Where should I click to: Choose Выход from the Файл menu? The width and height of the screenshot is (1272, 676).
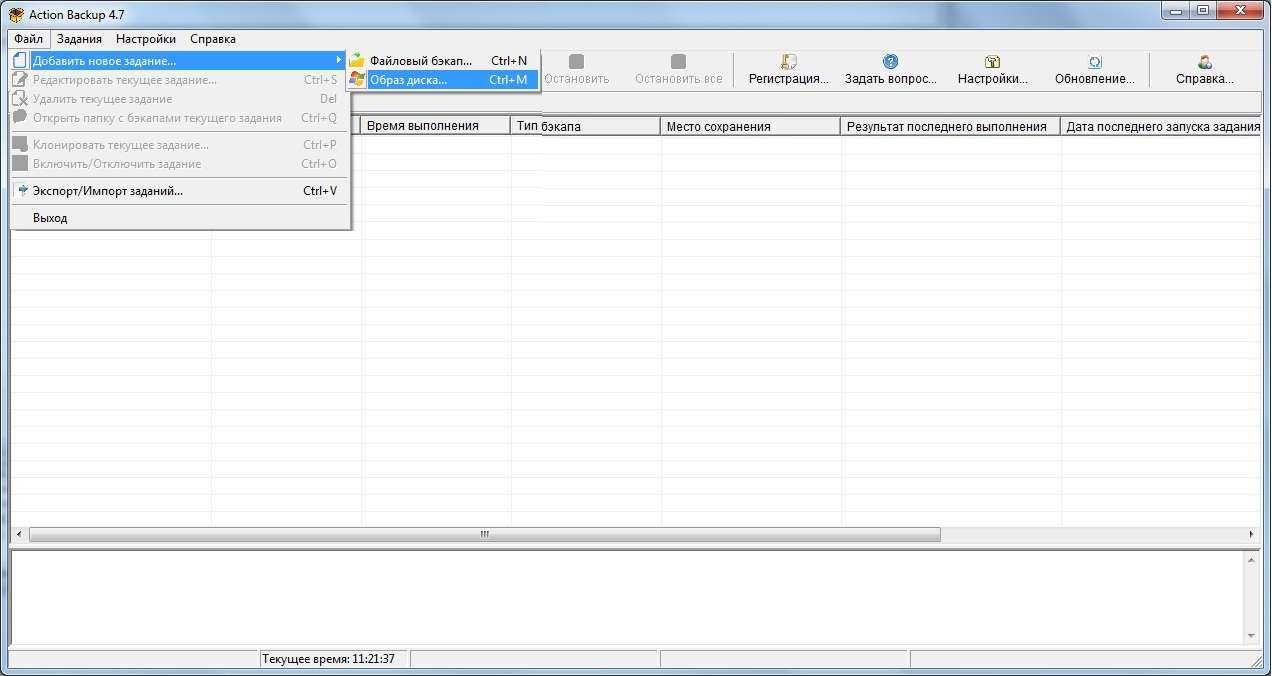coord(50,218)
